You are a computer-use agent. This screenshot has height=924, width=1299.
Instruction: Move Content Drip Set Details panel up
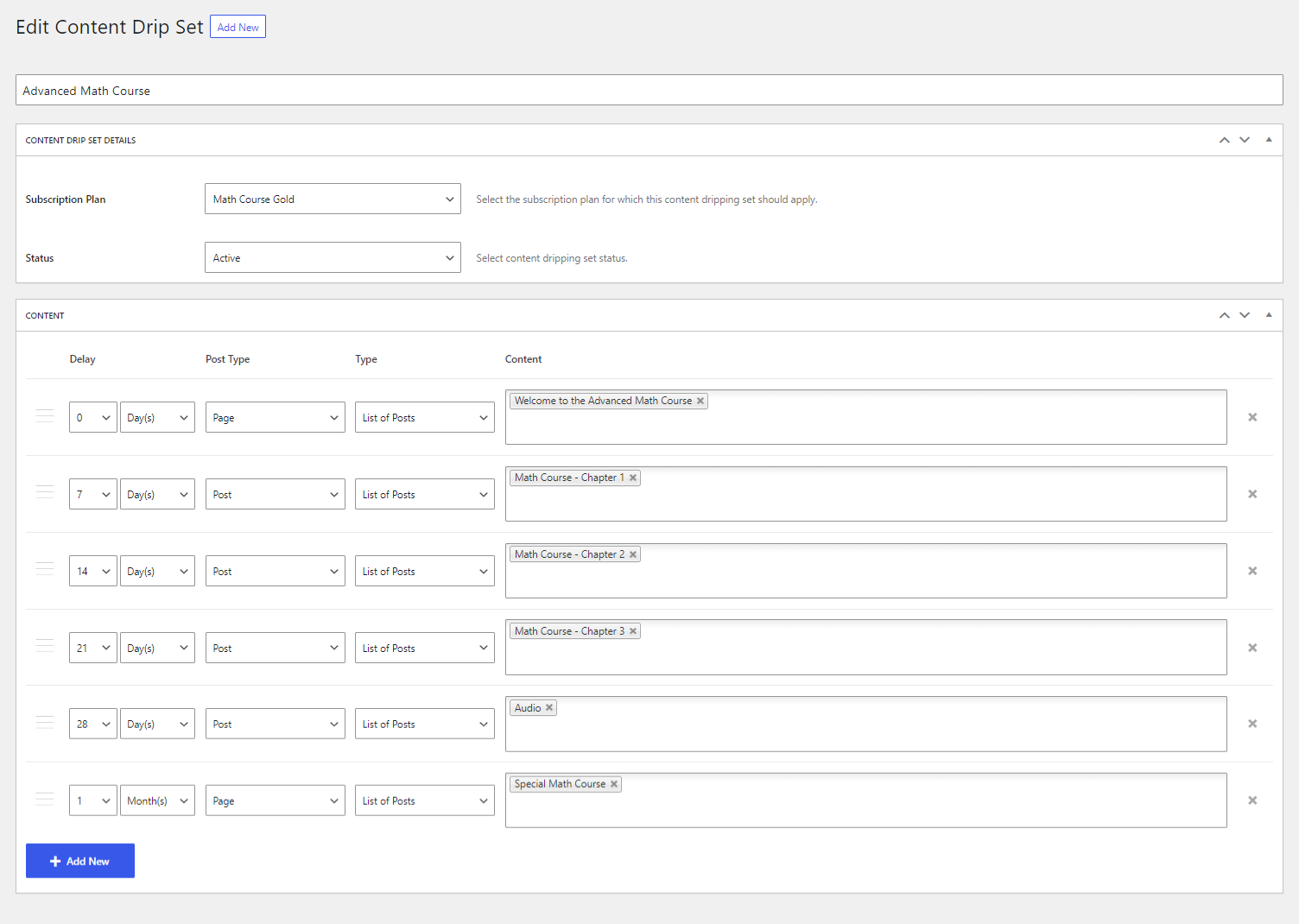pos(1224,140)
